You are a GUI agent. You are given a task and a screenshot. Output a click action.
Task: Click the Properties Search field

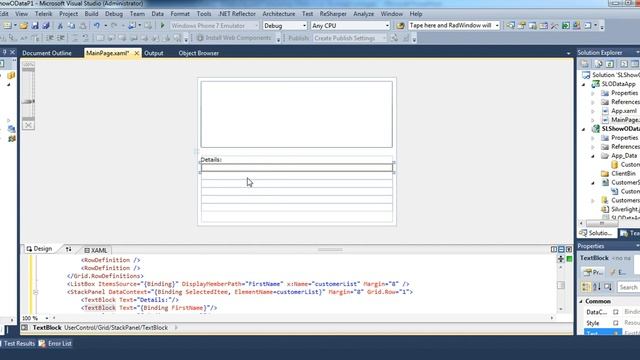click(x=628, y=287)
